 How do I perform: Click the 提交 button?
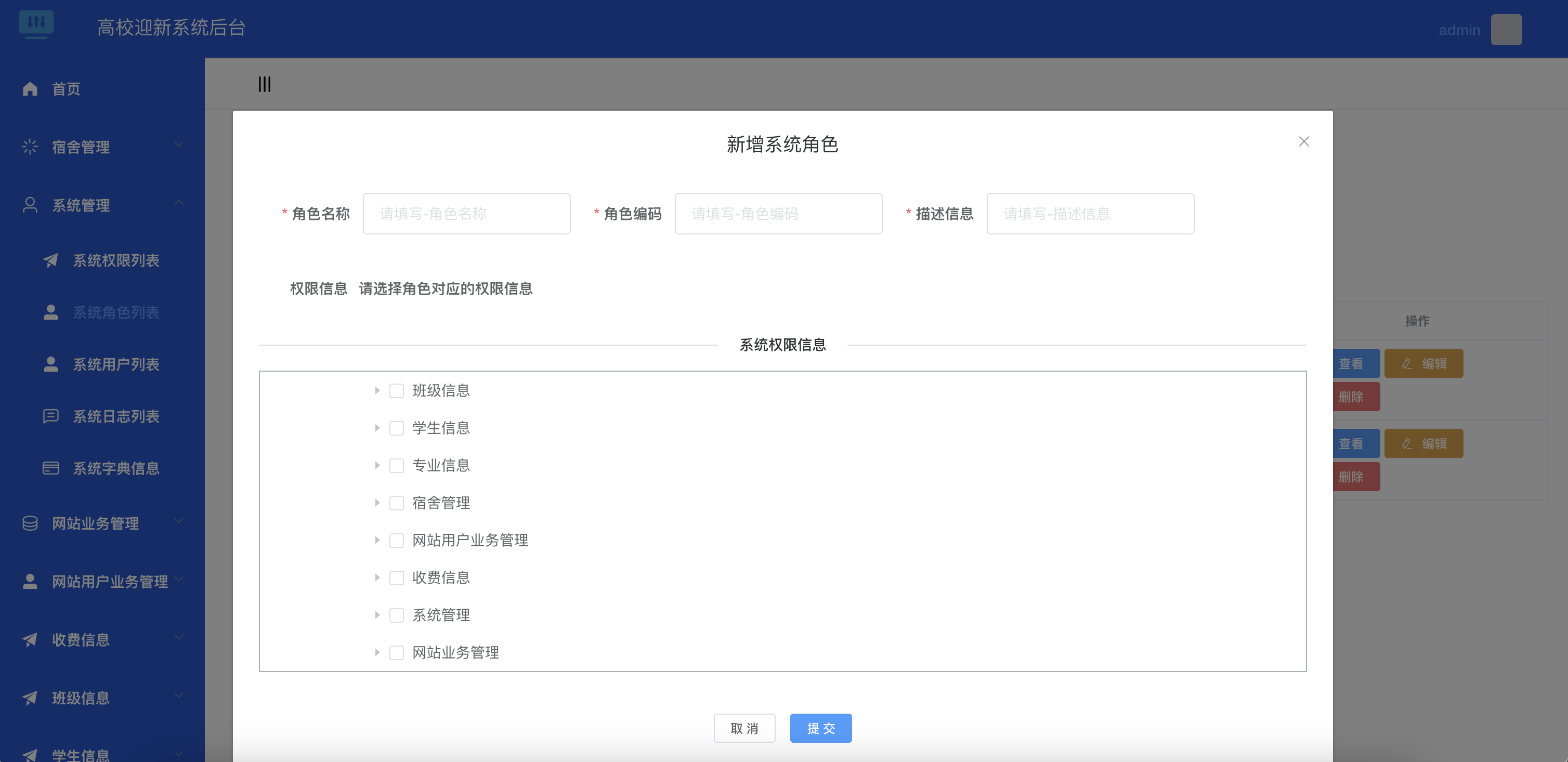coord(820,728)
